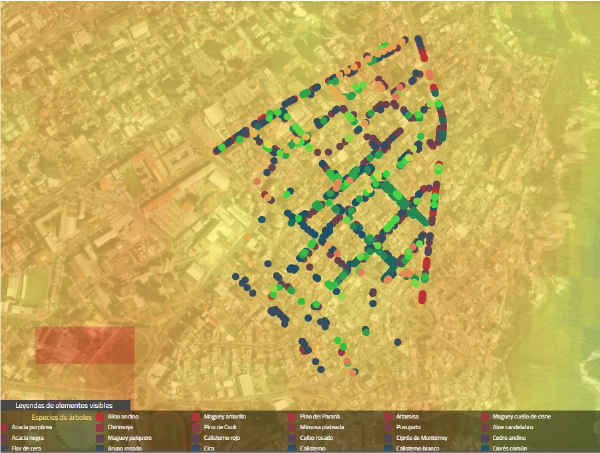
Task: Click the Calistemo rojo legend label
Action: click(x=222, y=438)
